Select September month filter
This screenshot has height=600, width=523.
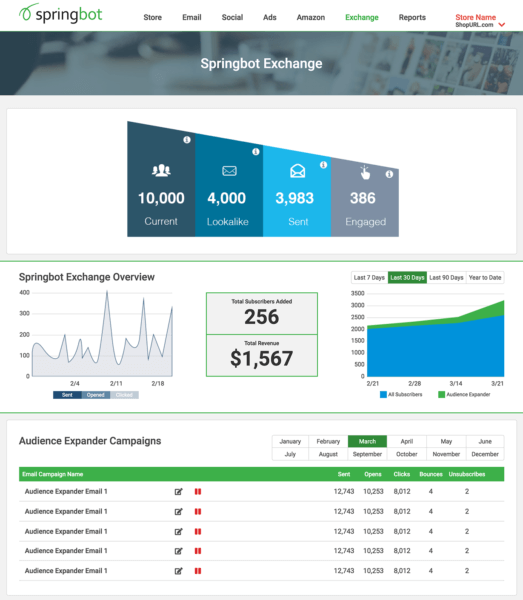click(x=367, y=454)
